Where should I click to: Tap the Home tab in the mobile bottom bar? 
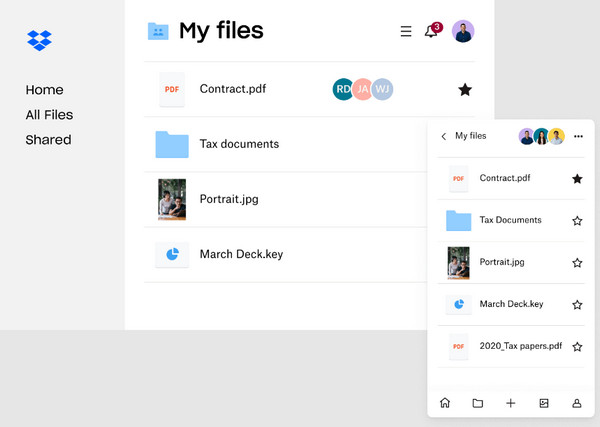point(445,403)
